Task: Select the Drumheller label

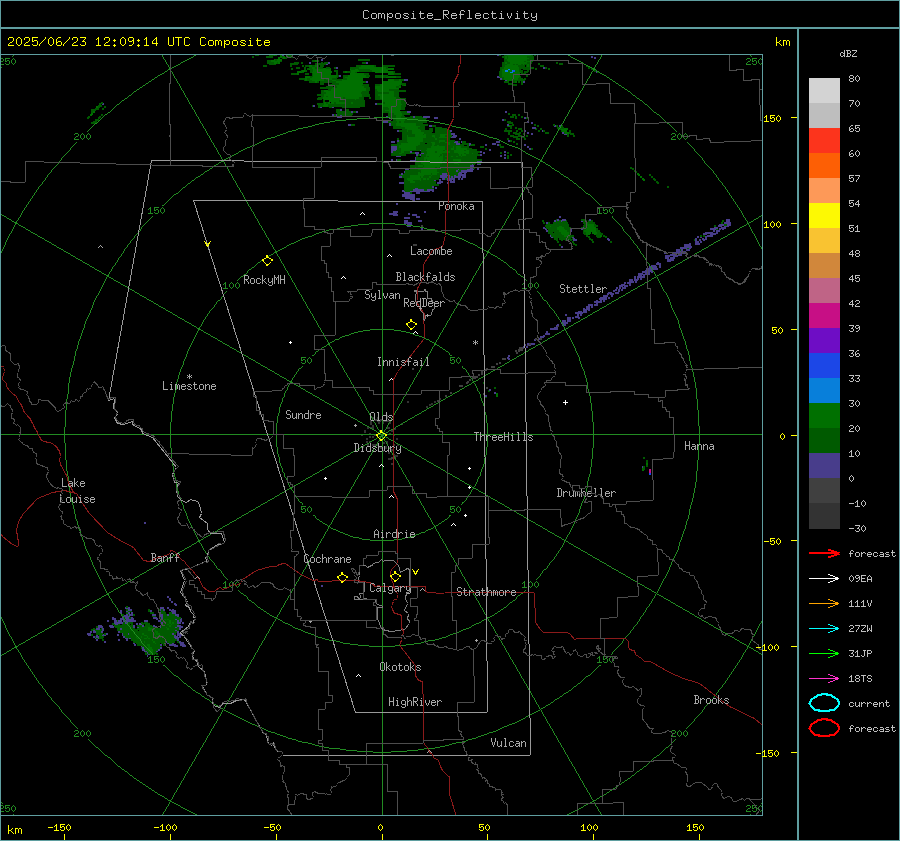Action: coord(586,493)
